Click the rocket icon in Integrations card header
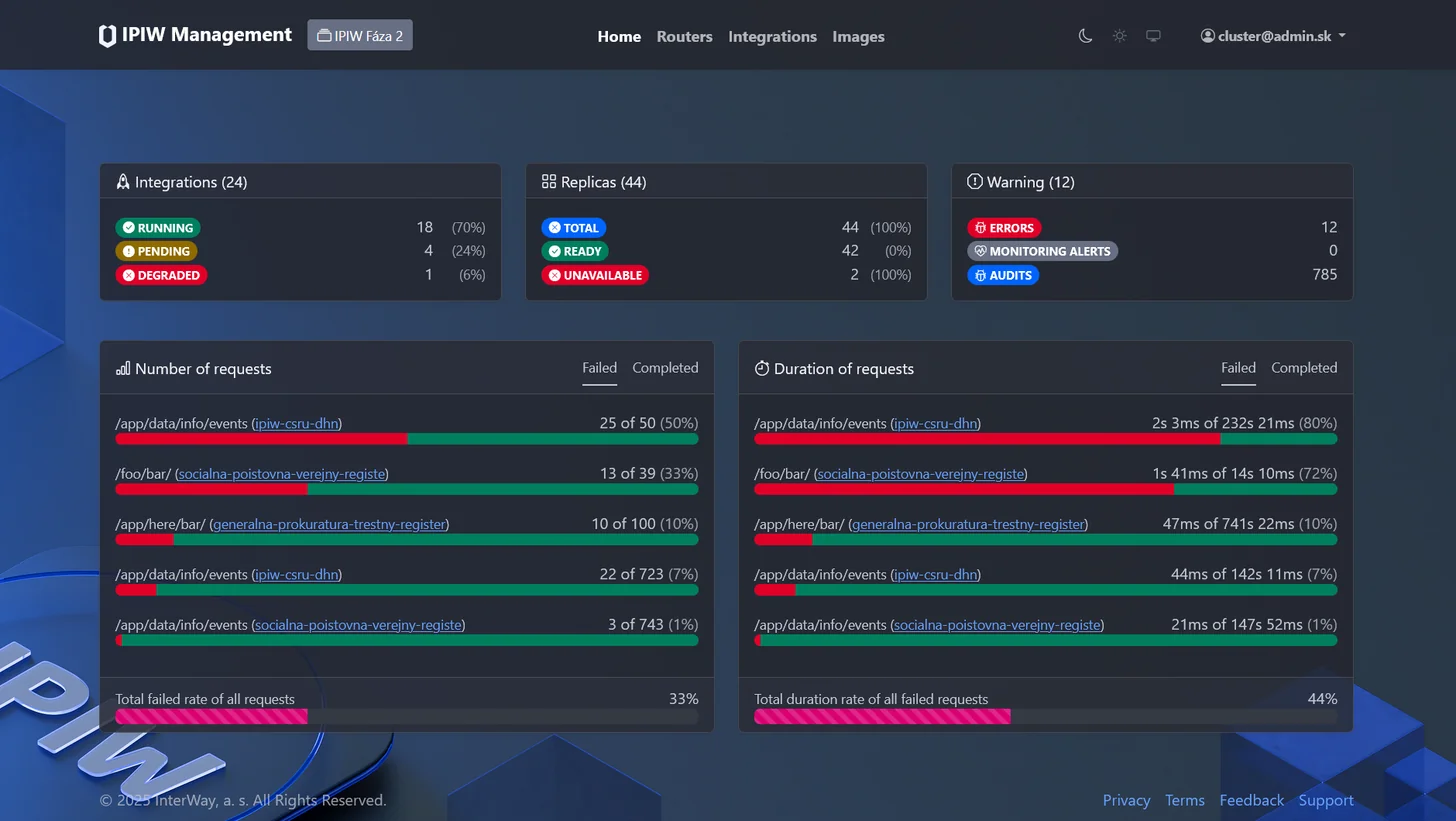Image resolution: width=1456 pixels, height=821 pixels. [123, 182]
